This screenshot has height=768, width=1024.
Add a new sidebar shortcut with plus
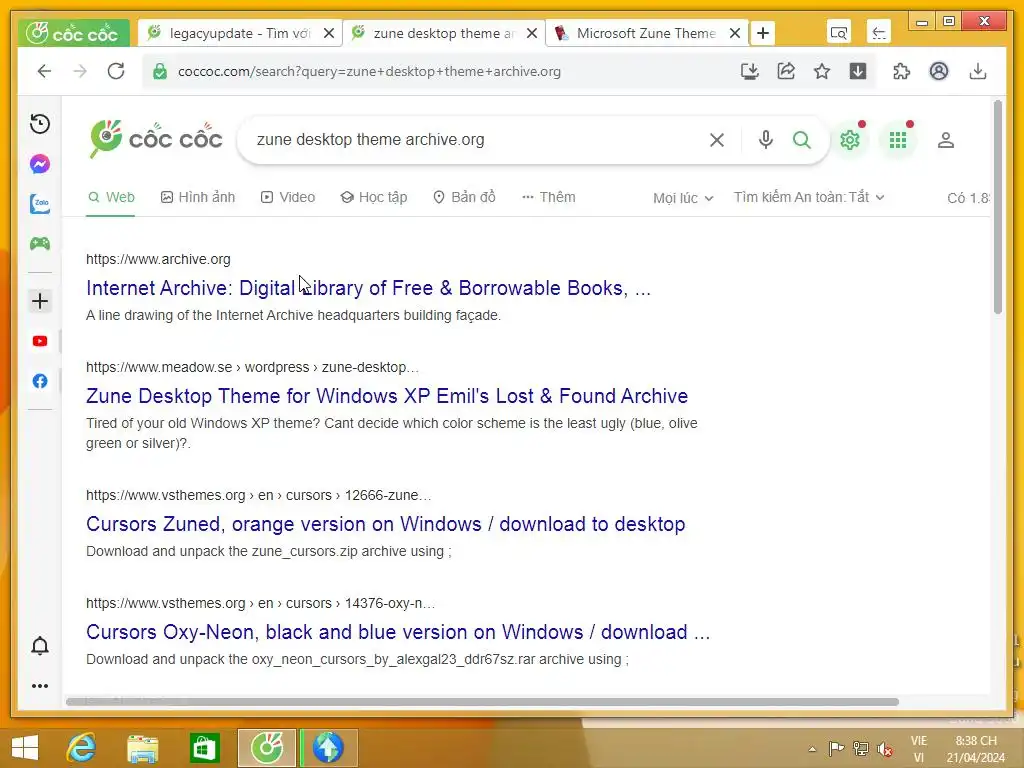[x=40, y=301]
